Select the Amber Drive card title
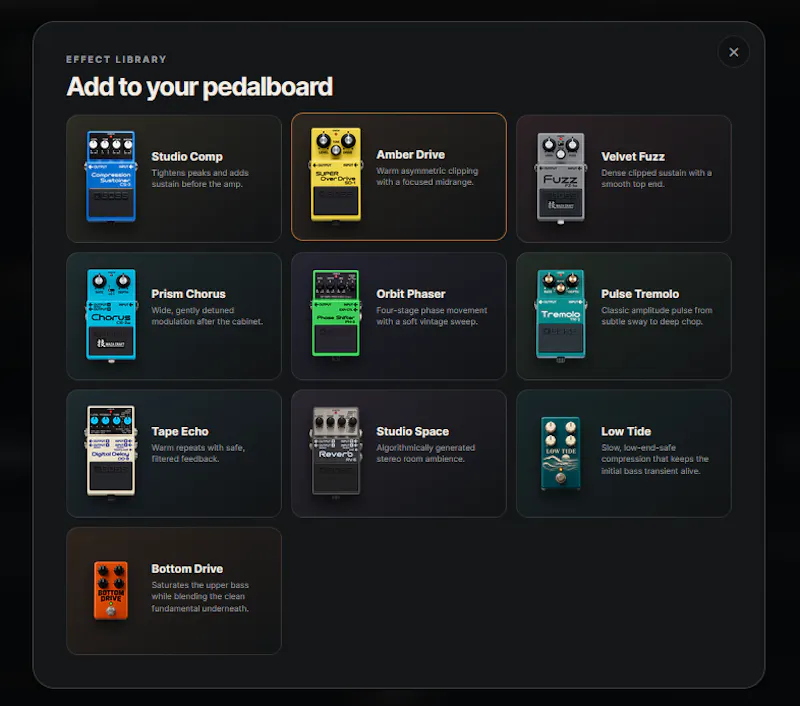Image resolution: width=800 pixels, height=706 pixels. pos(411,155)
